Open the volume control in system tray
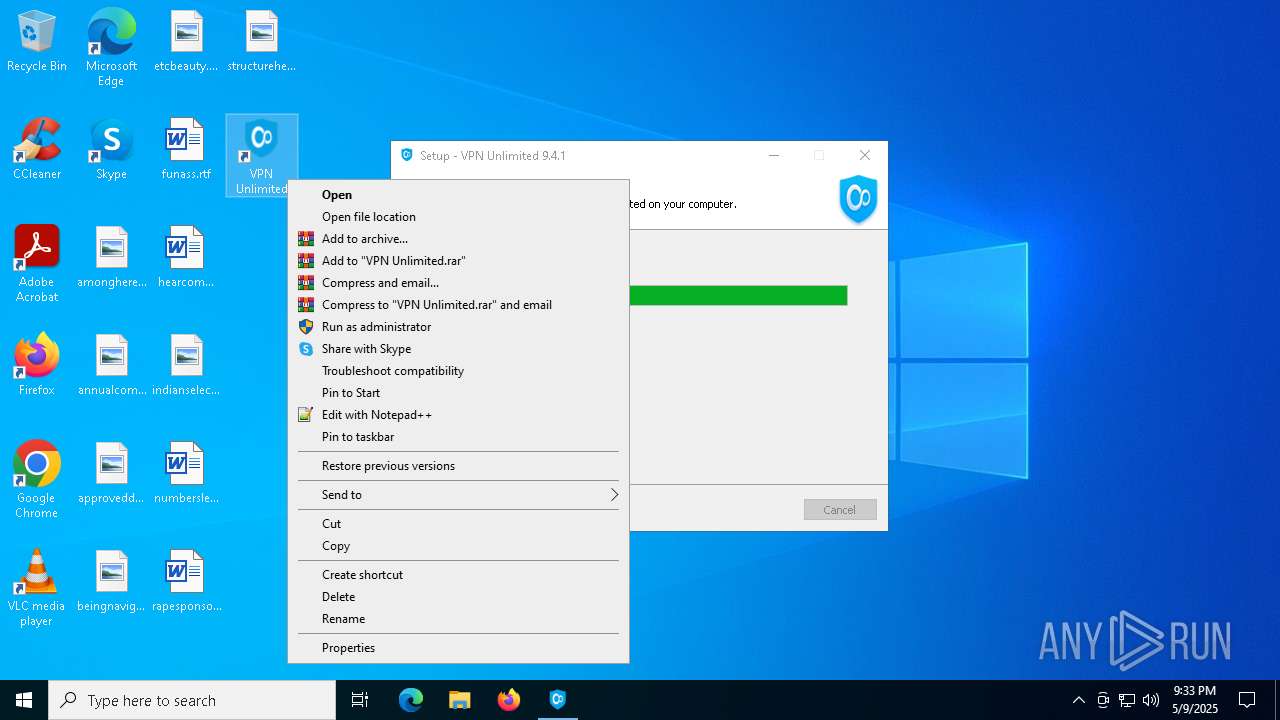The height and width of the screenshot is (720, 1280). 1151,700
